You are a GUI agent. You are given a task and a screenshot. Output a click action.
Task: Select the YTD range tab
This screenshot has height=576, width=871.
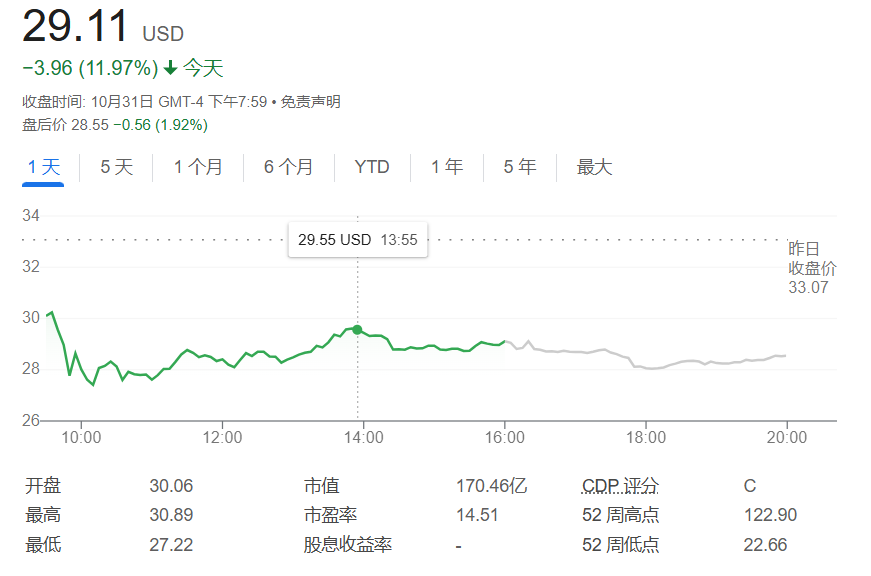point(372,167)
